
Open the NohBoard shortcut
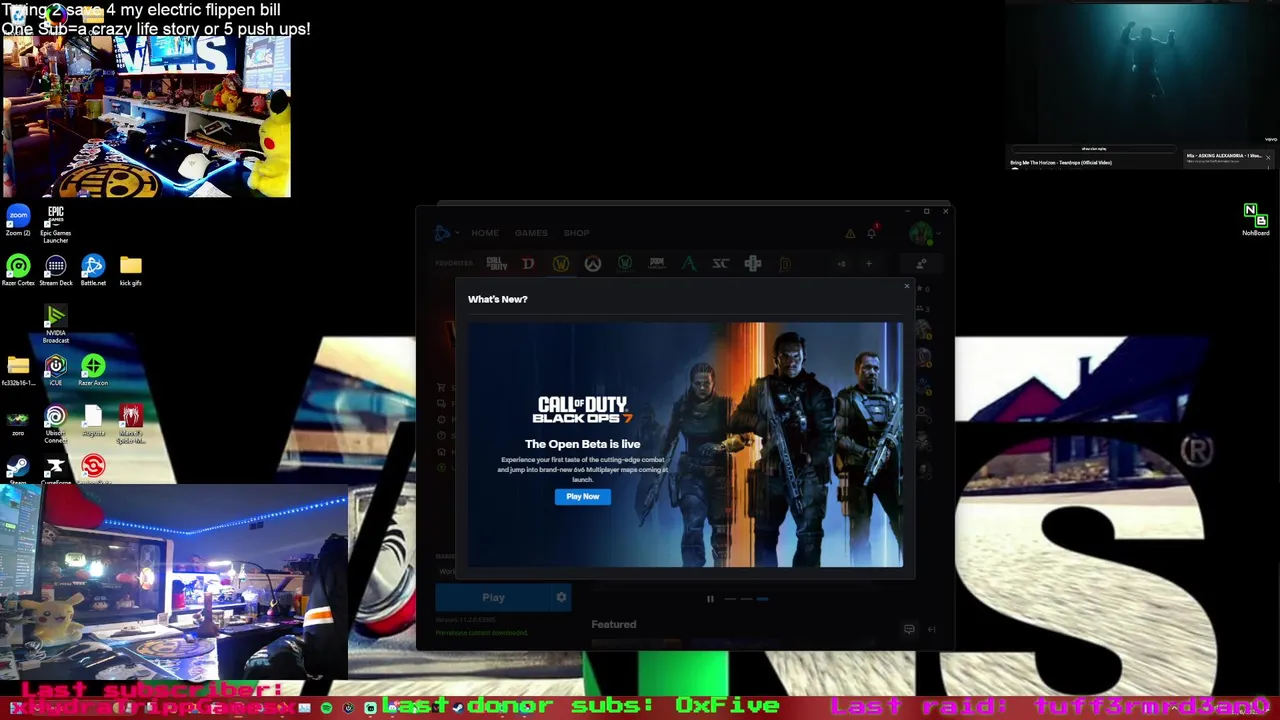click(1255, 220)
